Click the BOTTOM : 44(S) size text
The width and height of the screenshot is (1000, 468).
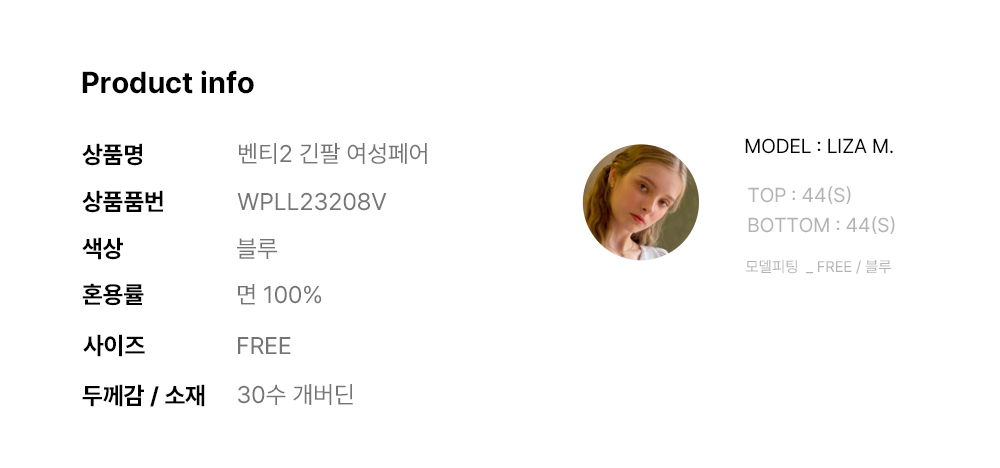click(x=821, y=225)
